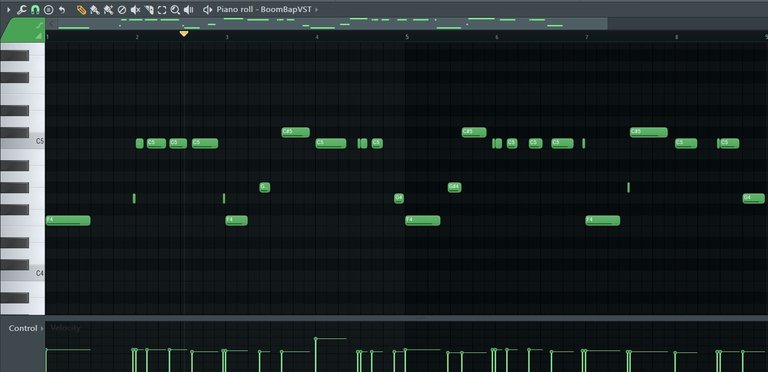Click the Velocity lane label
768x372 pixels.
pyautogui.click(x=66, y=328)
